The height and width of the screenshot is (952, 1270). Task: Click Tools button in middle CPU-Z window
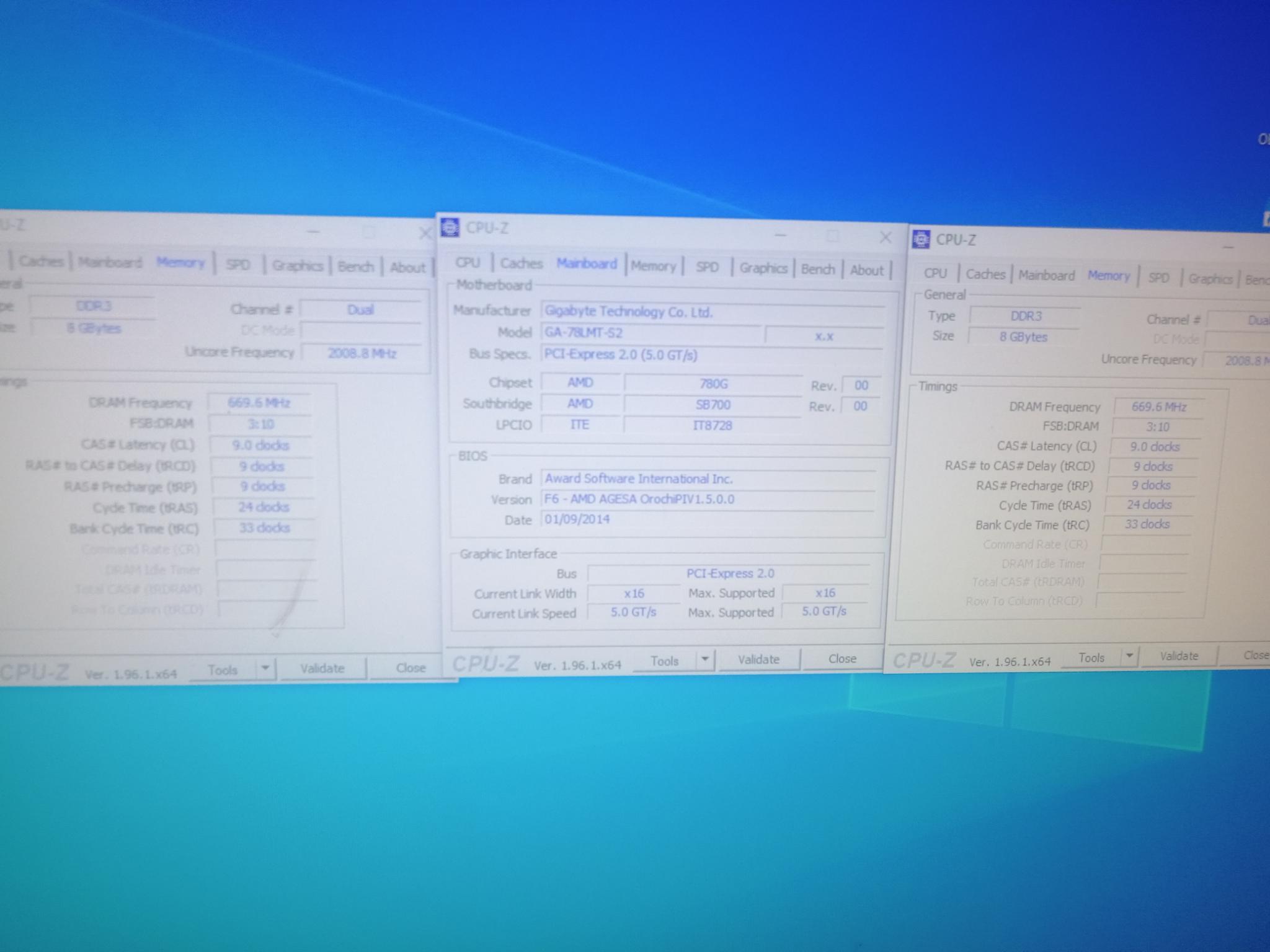pyautogui.click(x=664, y=661)
